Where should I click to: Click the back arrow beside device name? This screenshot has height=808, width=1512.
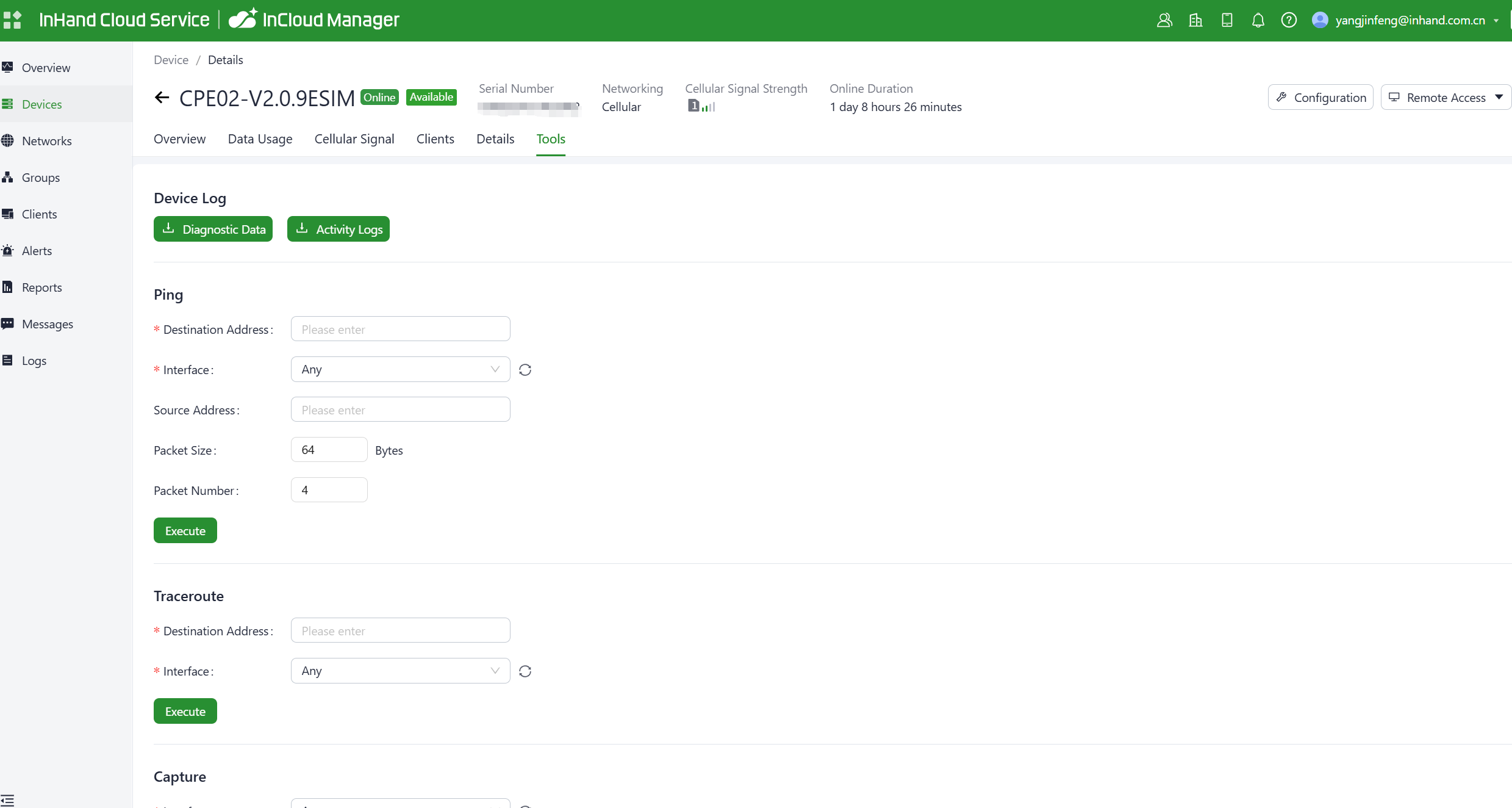pyautogui.click(x=162, y=98)
